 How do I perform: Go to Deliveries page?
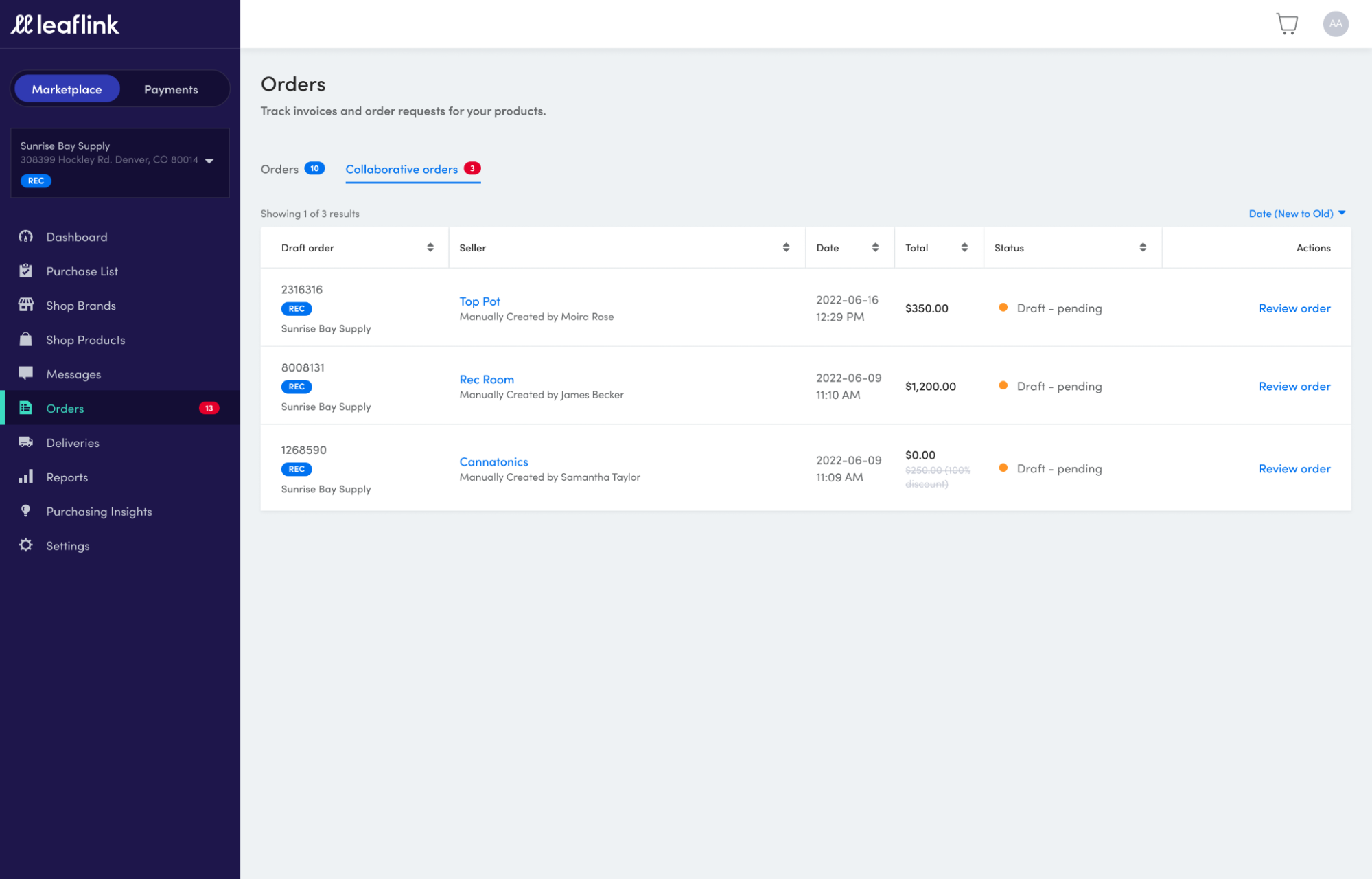(73, 443)
